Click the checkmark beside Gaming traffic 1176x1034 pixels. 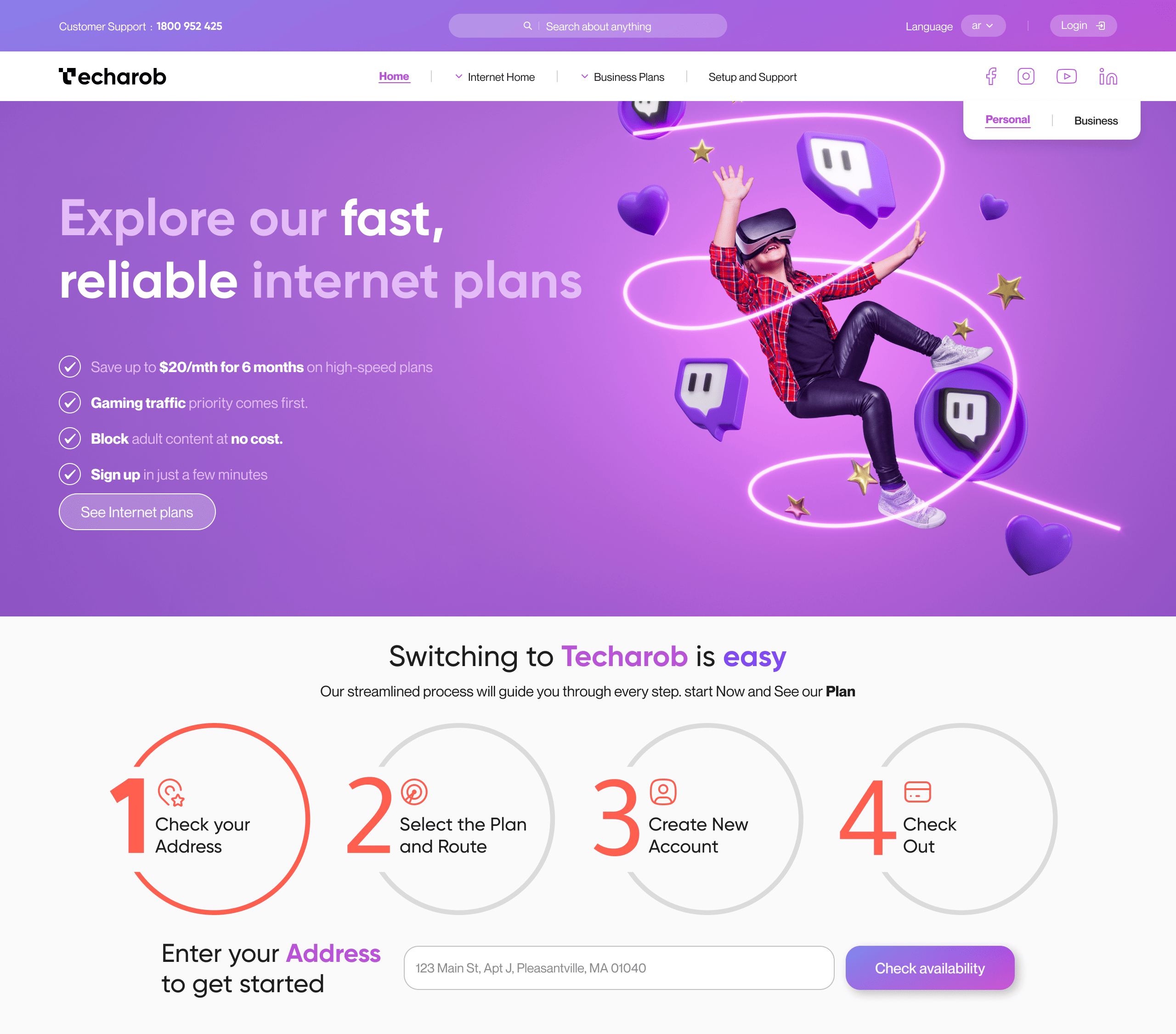[70, 403]
